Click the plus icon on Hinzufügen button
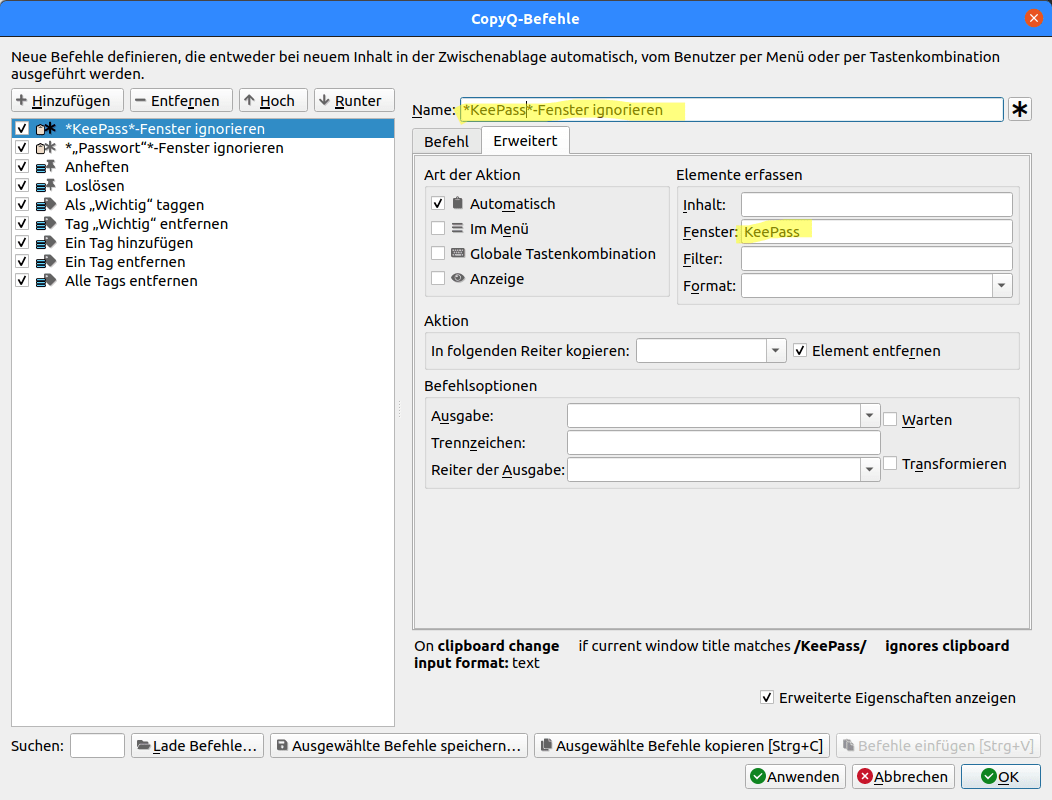Screen dimensions: 1052x800 22,99
